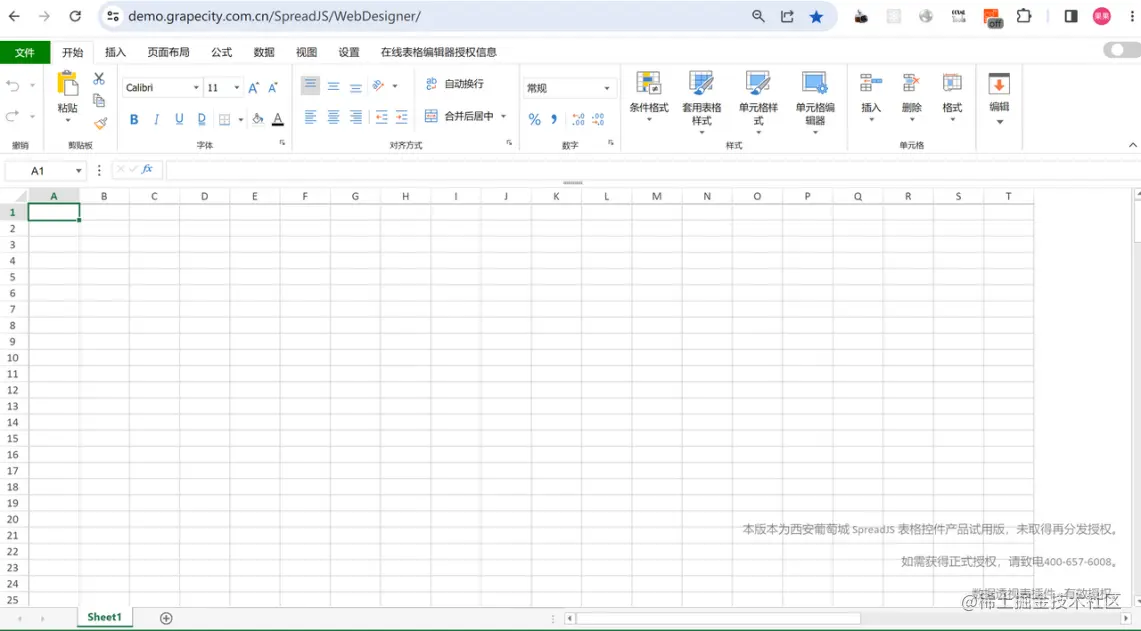This screenshot has height=631, width=1141.
Task: Apply comma style number format
Action: (x=554, y=119)
